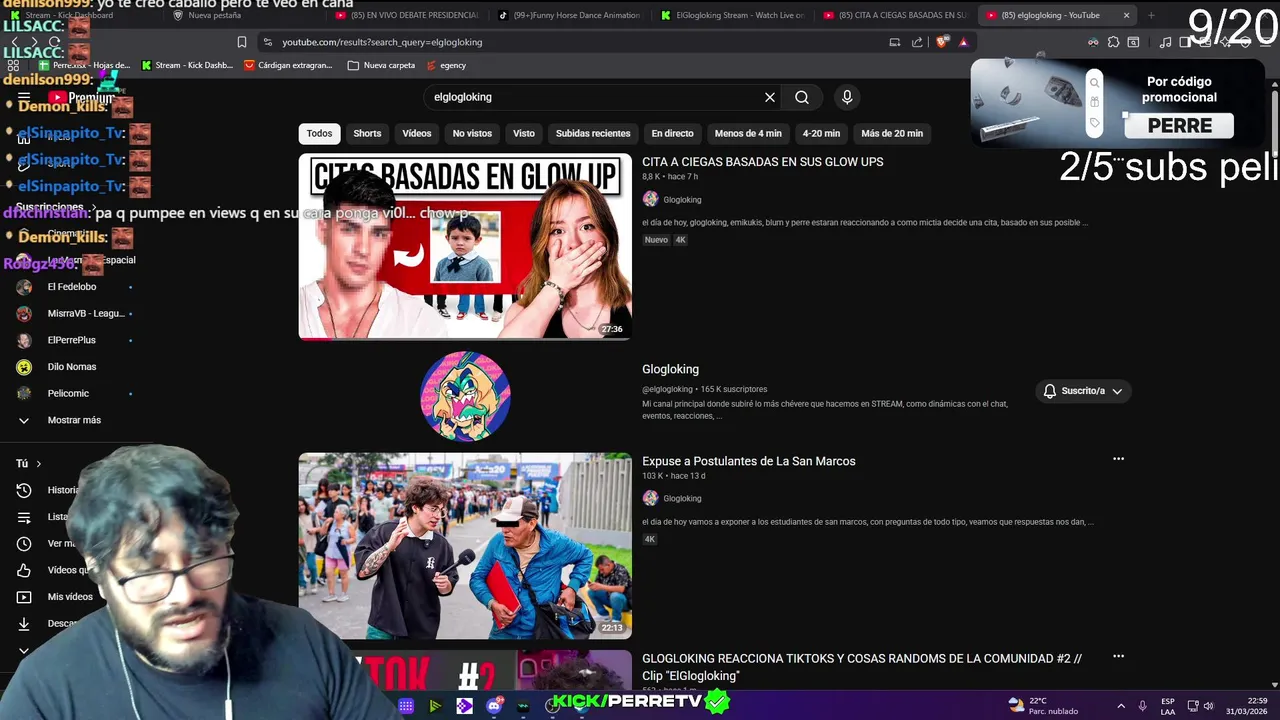
Task: Show hidden tray icons chevron in taskbar
Action: pyautogui.click(x=1120, y=706)
